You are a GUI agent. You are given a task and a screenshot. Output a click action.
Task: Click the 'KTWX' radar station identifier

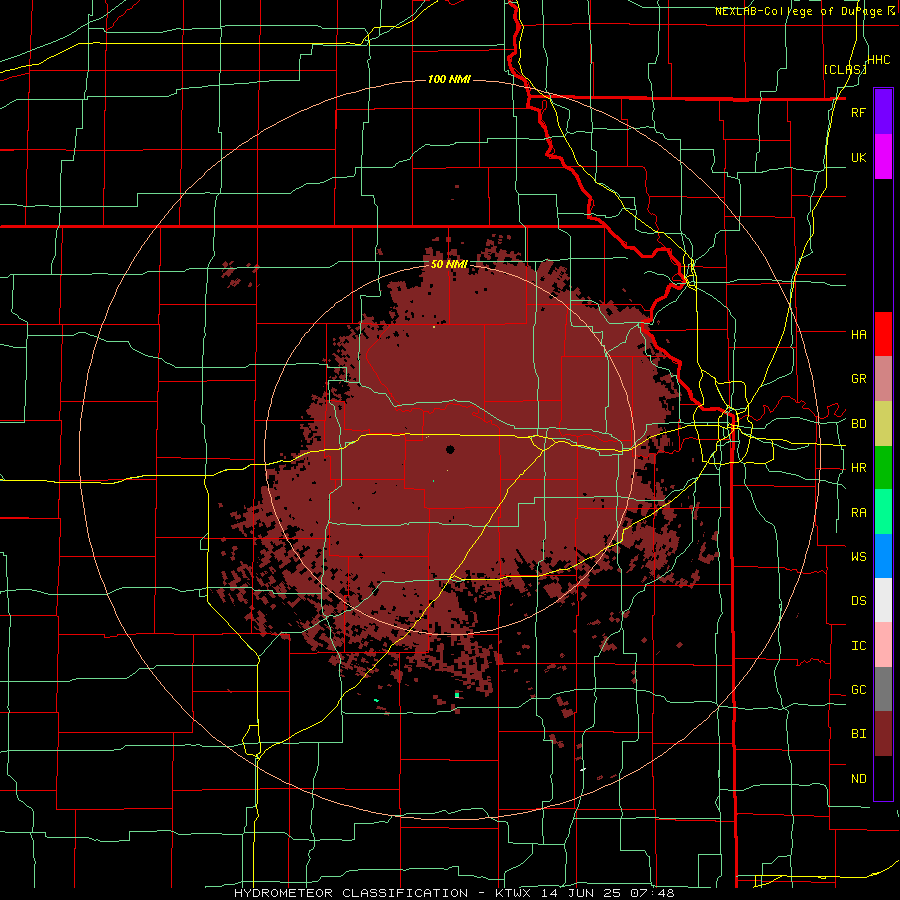[511, 893]
